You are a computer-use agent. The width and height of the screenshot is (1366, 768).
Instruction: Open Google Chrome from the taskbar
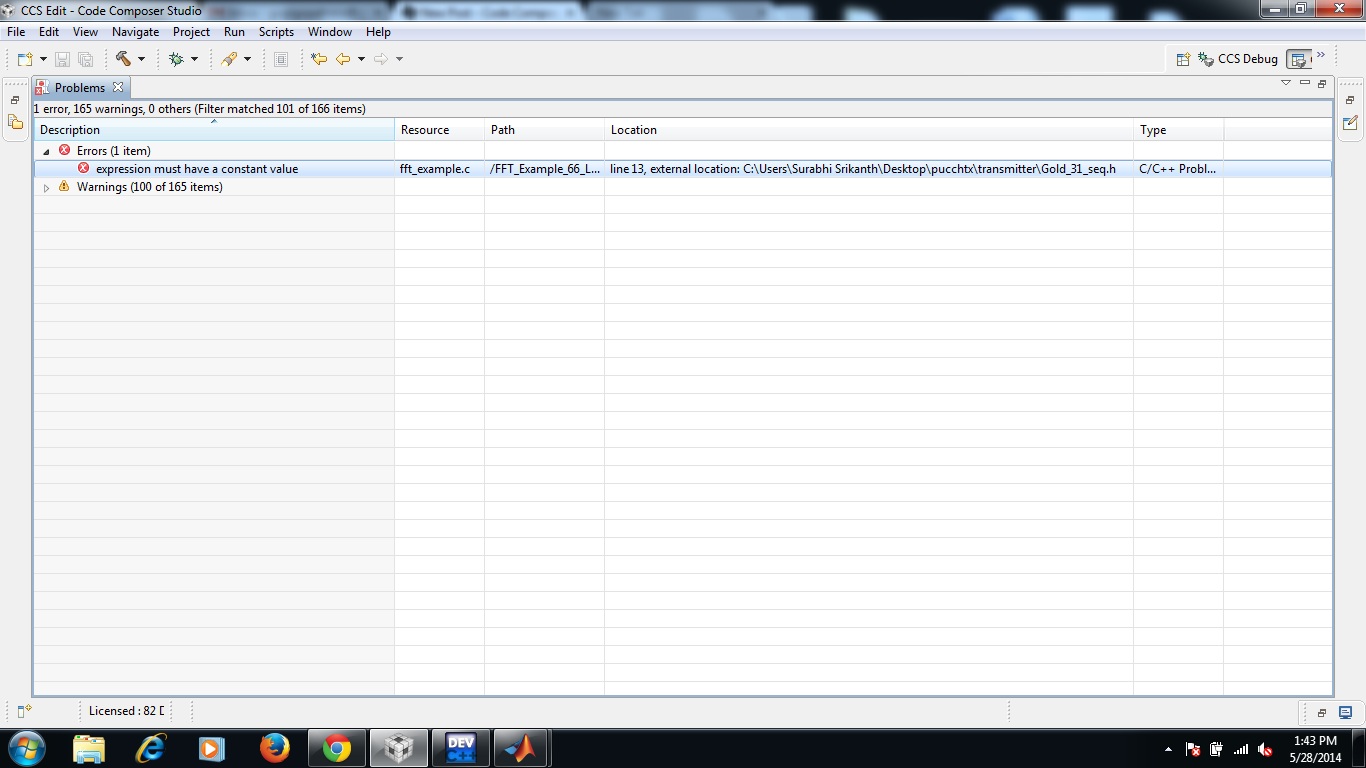coord(337,748)
